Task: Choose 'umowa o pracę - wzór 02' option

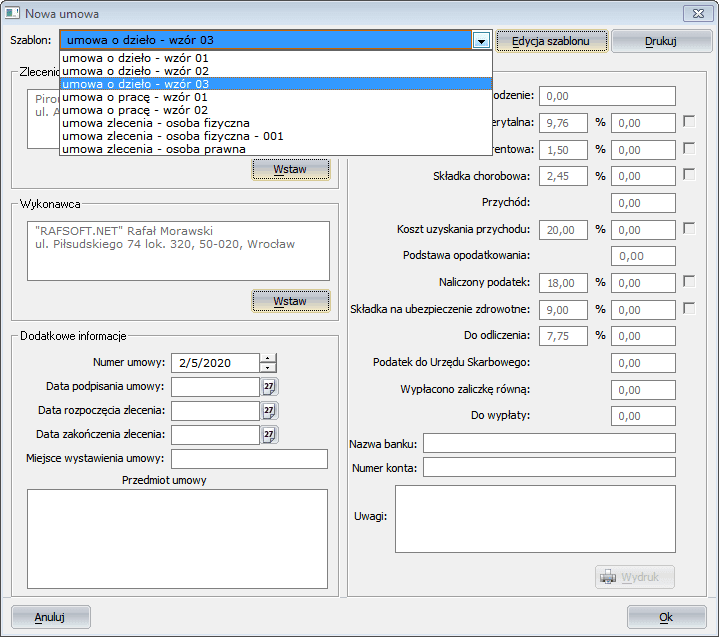Action: tap(135, 110)
